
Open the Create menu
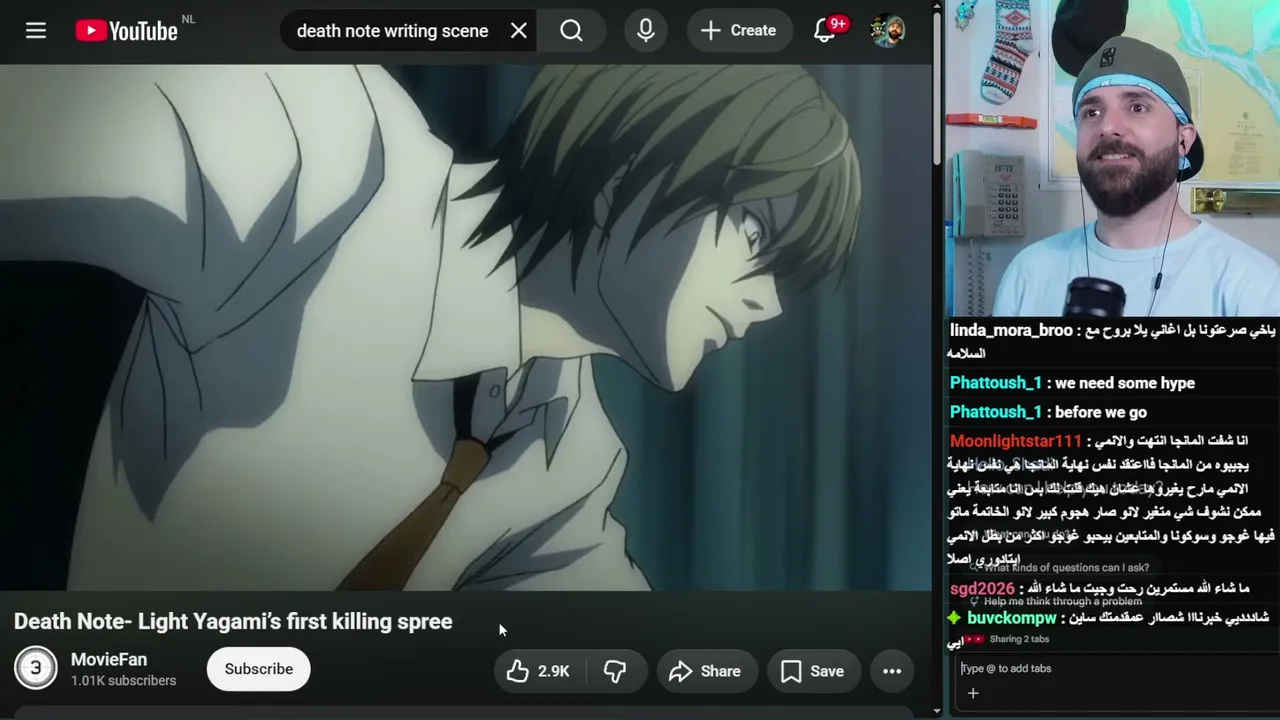pyautogui.click(x=739, y=31)
